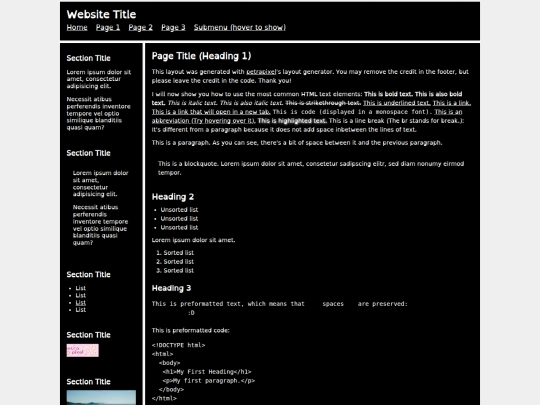Click 'Lorem ipsum dolor sit amet.' below the unsorted list

[x=194, y=240]
